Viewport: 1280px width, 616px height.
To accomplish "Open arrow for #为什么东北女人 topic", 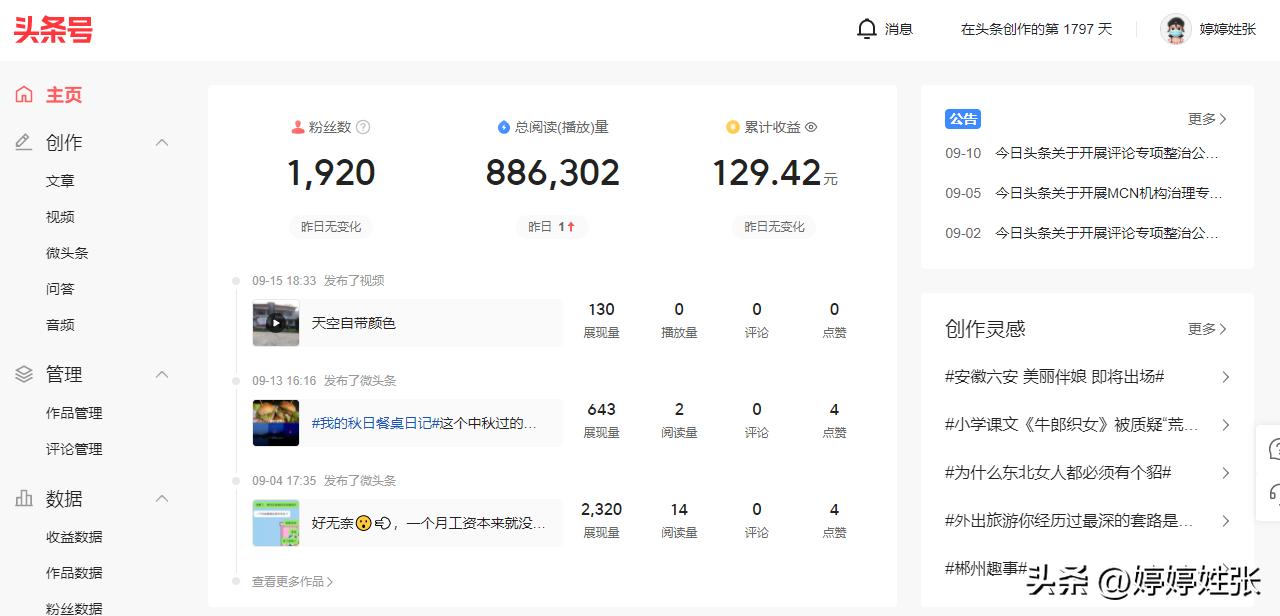I will 1226,473.
